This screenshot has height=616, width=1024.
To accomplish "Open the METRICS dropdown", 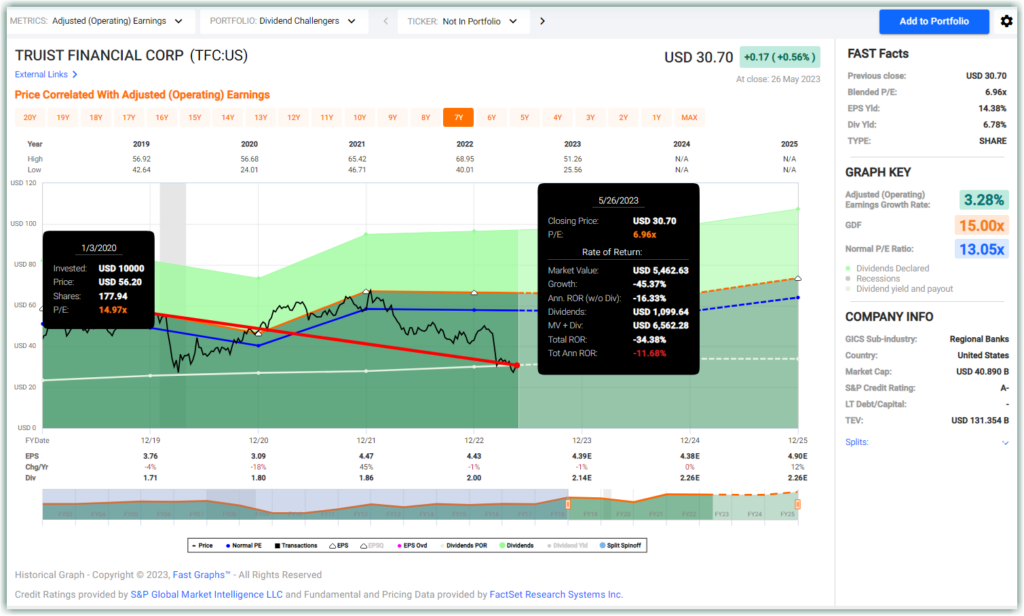I will click(x=100, y=21).
